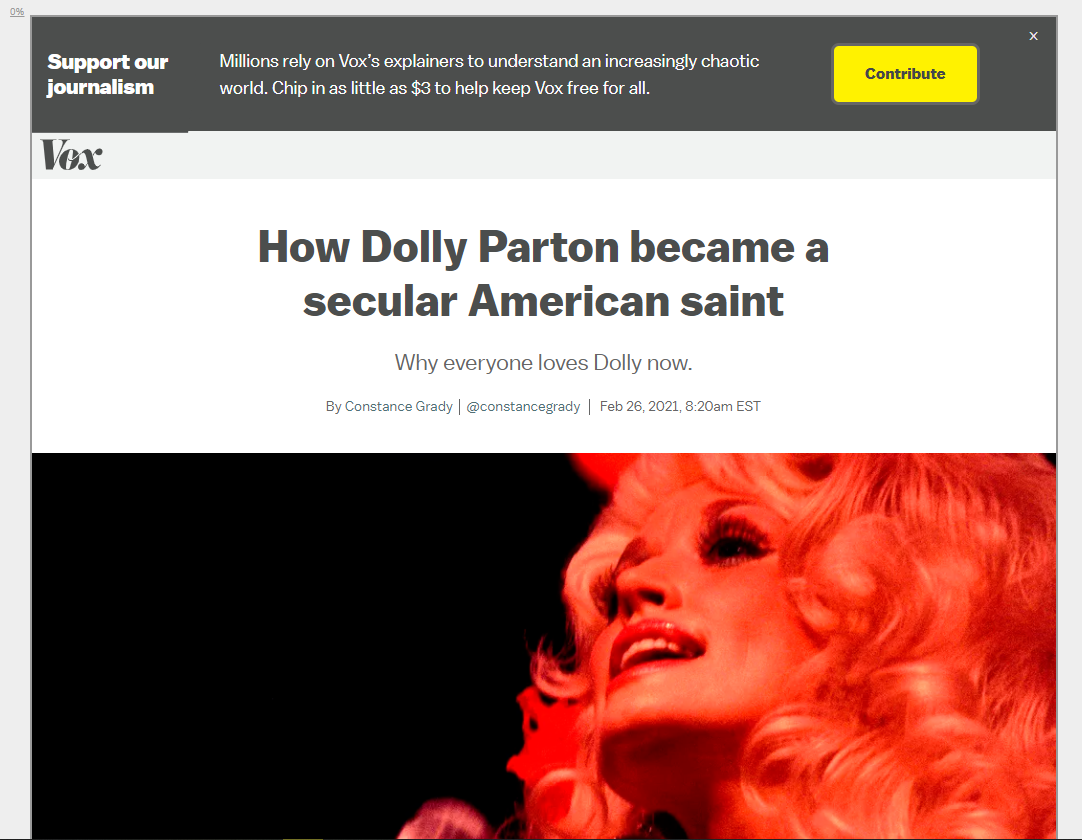Click headline line "secular American saint"

click(543, 301)
